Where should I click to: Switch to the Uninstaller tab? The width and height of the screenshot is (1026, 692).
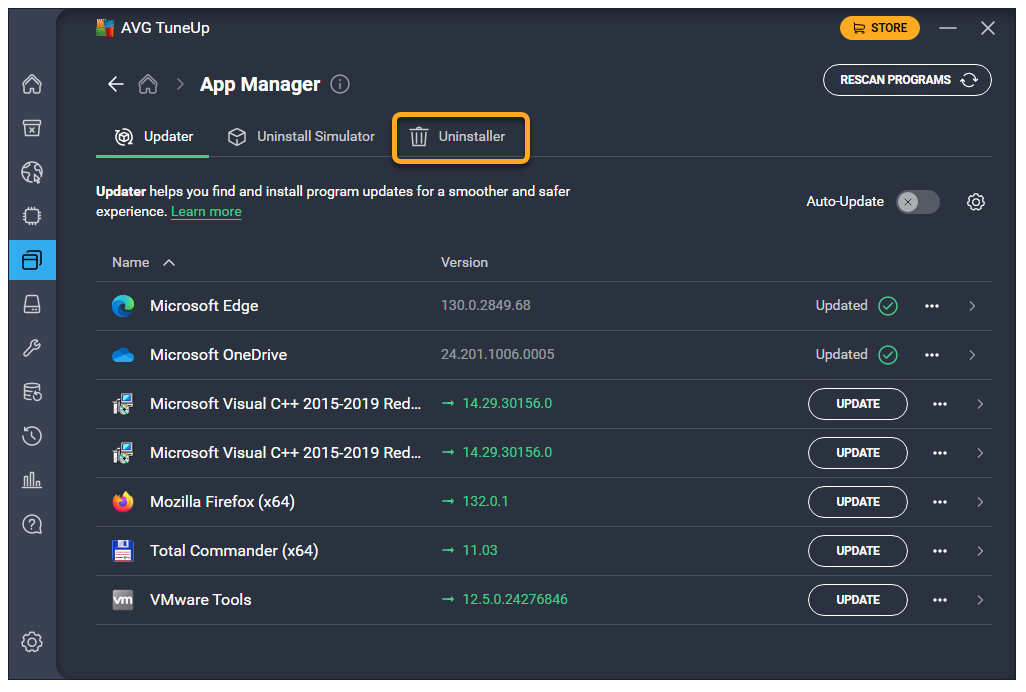[459, 137]
